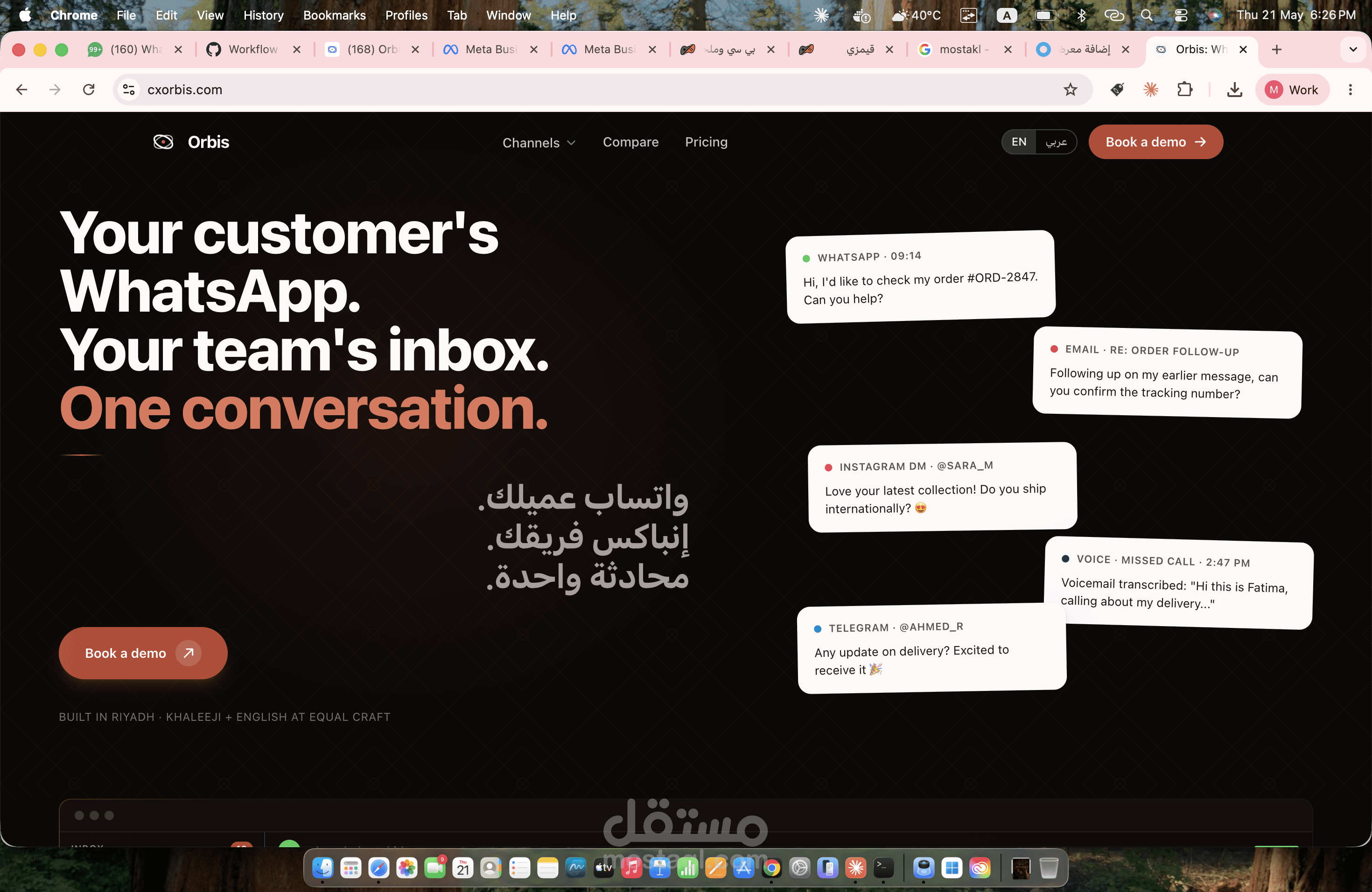
Task: Click the Email order follow-up card
Action: coord(1167,372)
